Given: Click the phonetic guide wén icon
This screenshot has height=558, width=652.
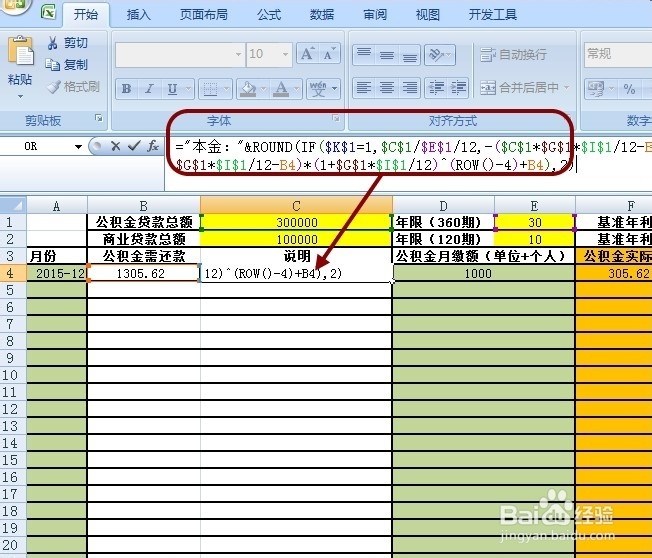Looking at the screenshot, I should tap(318, 89).
